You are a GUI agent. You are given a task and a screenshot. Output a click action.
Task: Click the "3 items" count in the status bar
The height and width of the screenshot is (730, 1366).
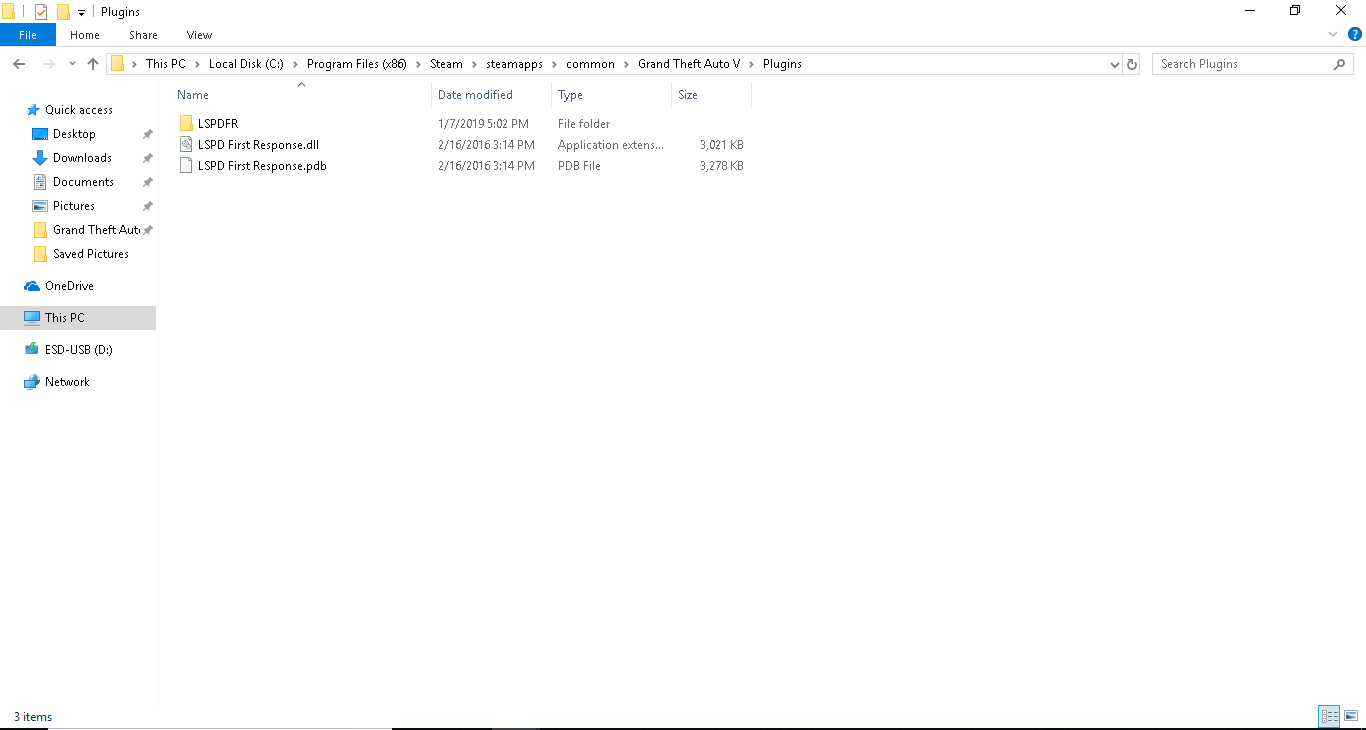pyautogui.click(x=33, y=717)
